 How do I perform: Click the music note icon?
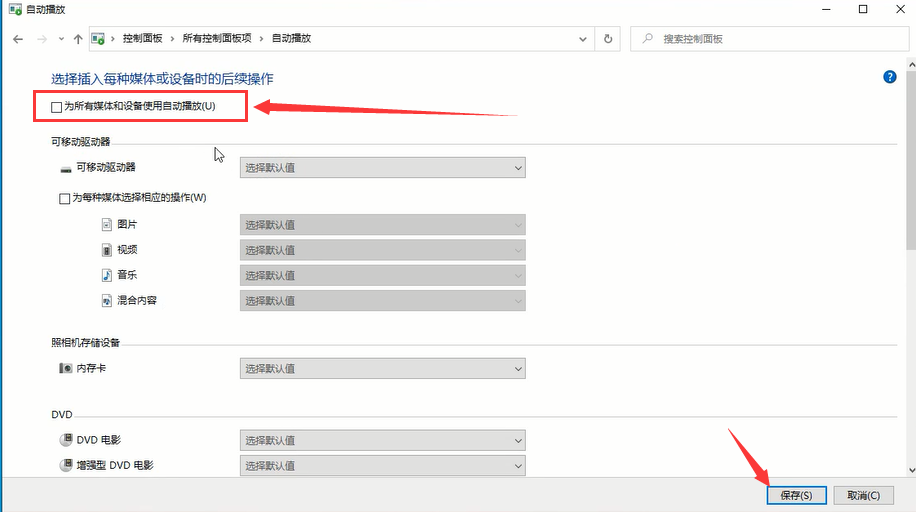click(x=107, y=275)
